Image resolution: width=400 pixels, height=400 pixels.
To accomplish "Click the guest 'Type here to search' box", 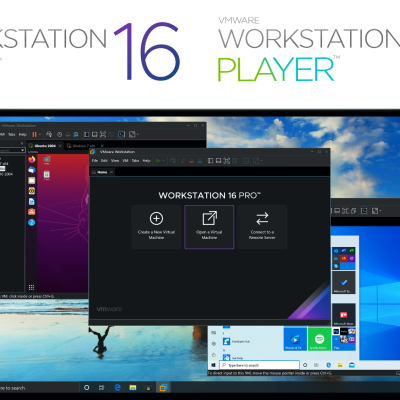I will (x=259, y=365).
